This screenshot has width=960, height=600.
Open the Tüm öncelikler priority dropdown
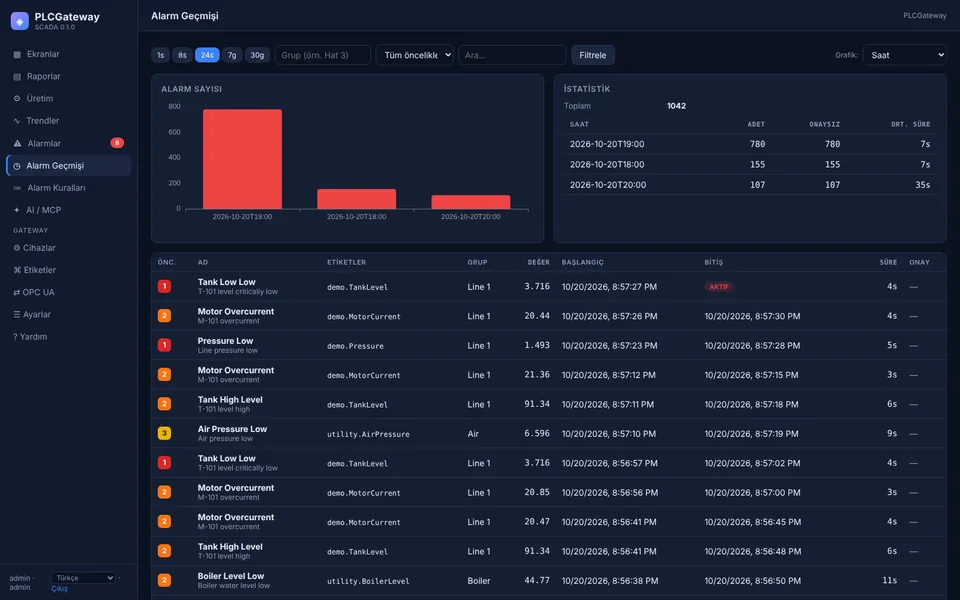[414, 55]
